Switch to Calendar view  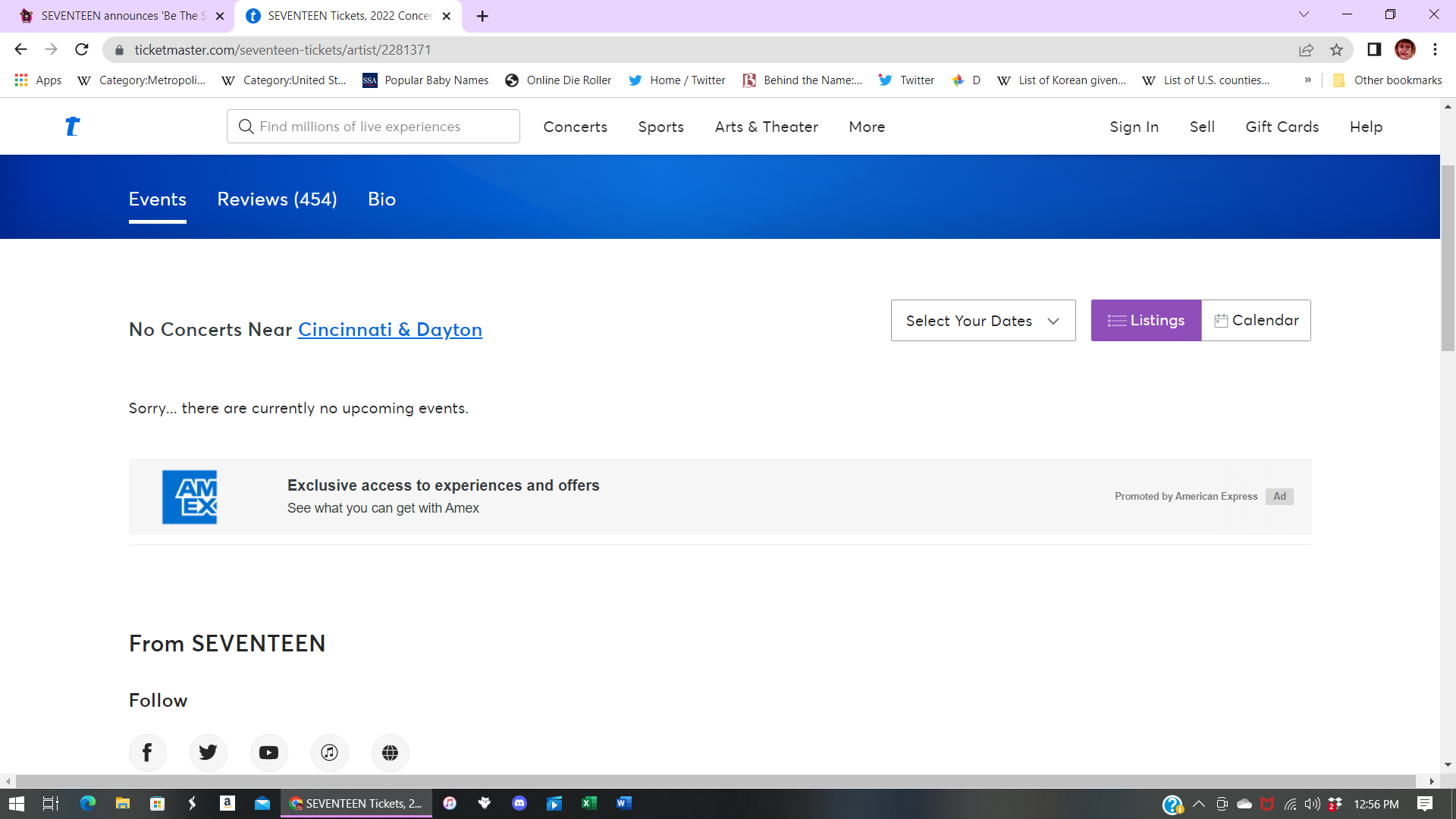tap(1257, 321)
